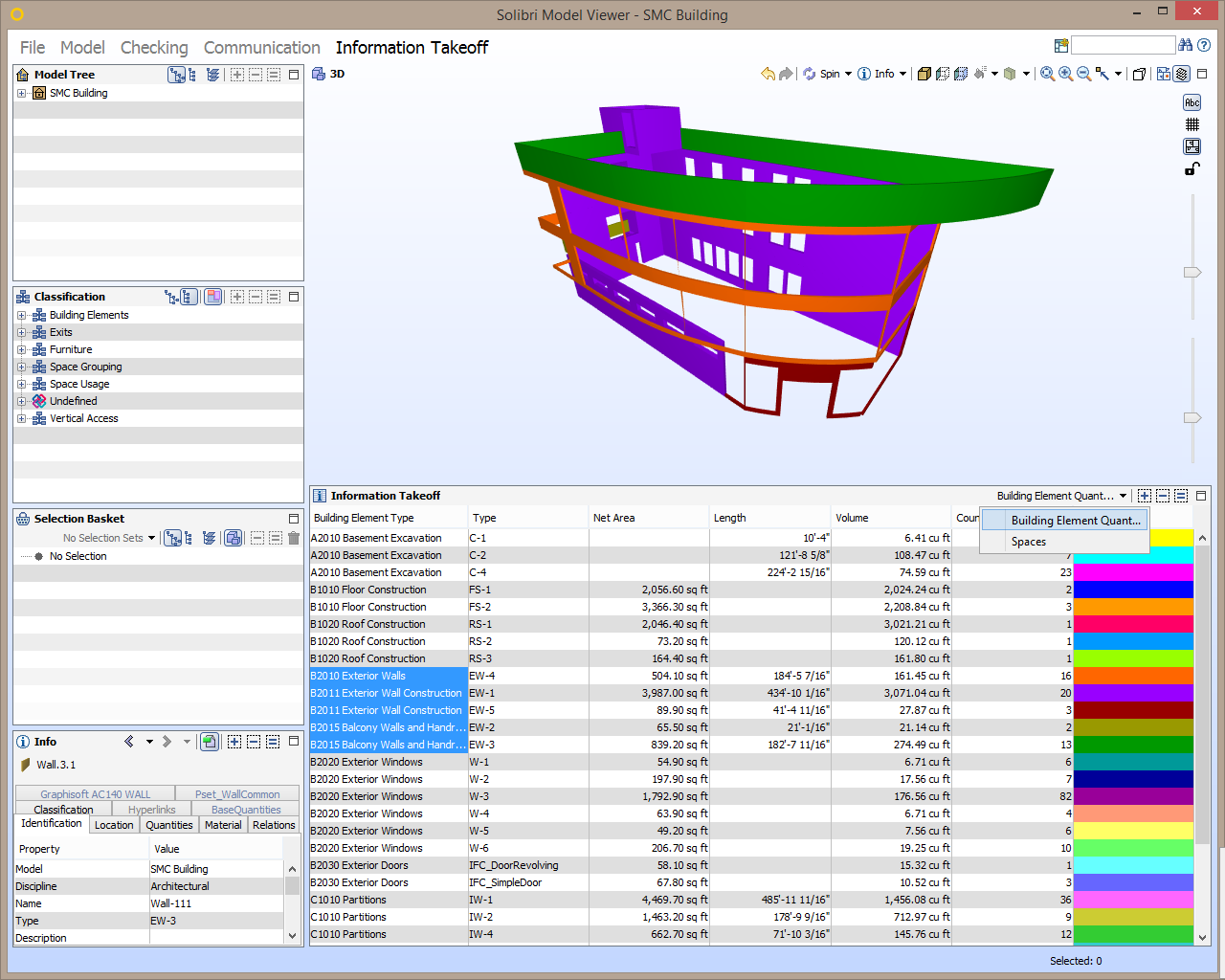The image size is (1225, 980).
Task: Click the padlock icon on right sidebar
Action: 1192,168
